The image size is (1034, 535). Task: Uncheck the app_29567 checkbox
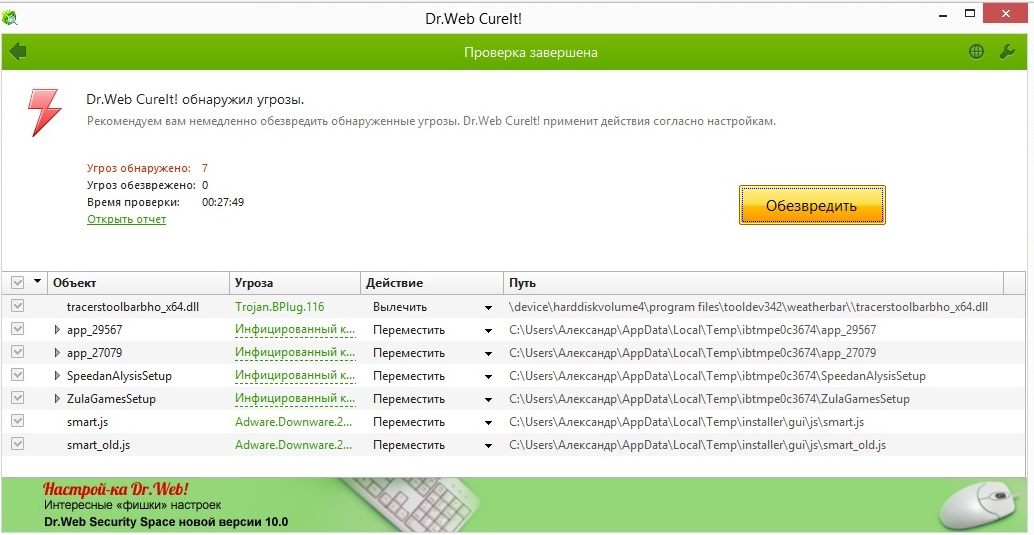(x=18, y=329)
